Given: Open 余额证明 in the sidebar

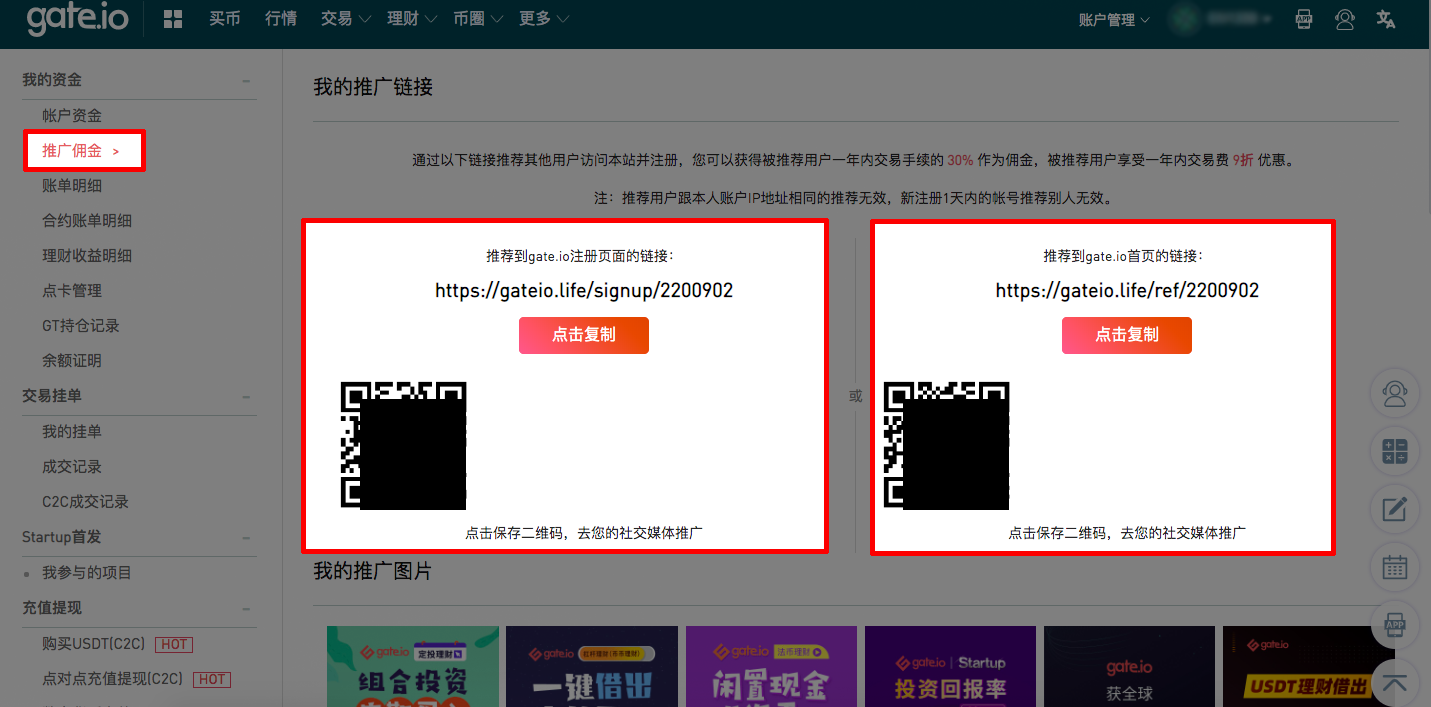Looking at the screenshot, I should point(72,361).
